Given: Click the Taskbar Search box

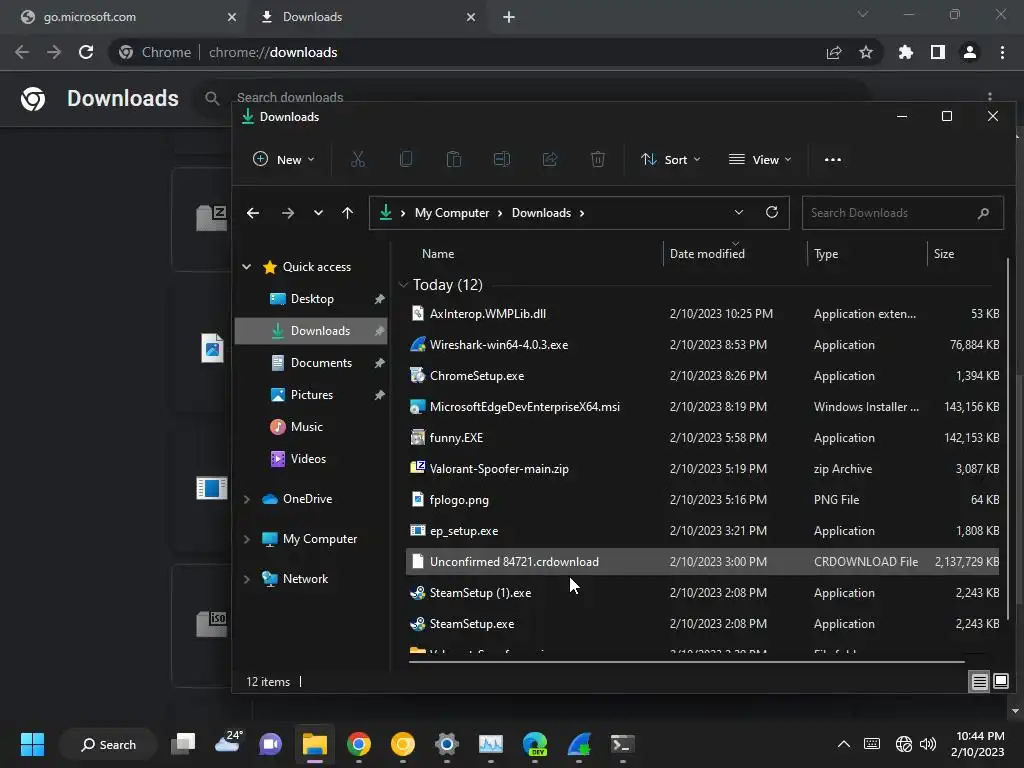Looking at the screenshot, I should click(108, 744).
